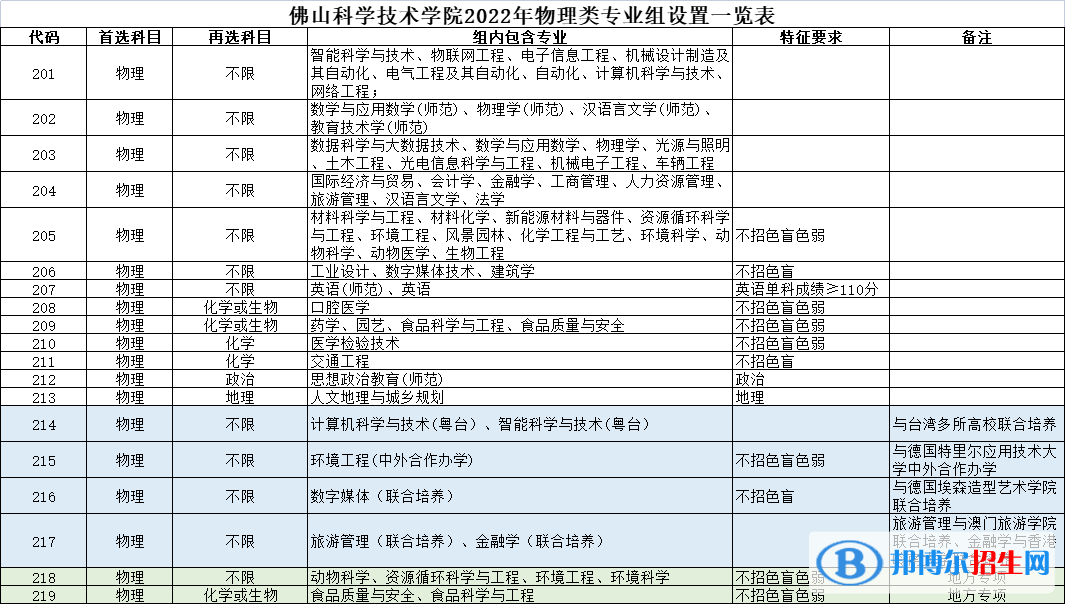Click code cell 213
1065x604 pixels.
(x=43, y=397)
